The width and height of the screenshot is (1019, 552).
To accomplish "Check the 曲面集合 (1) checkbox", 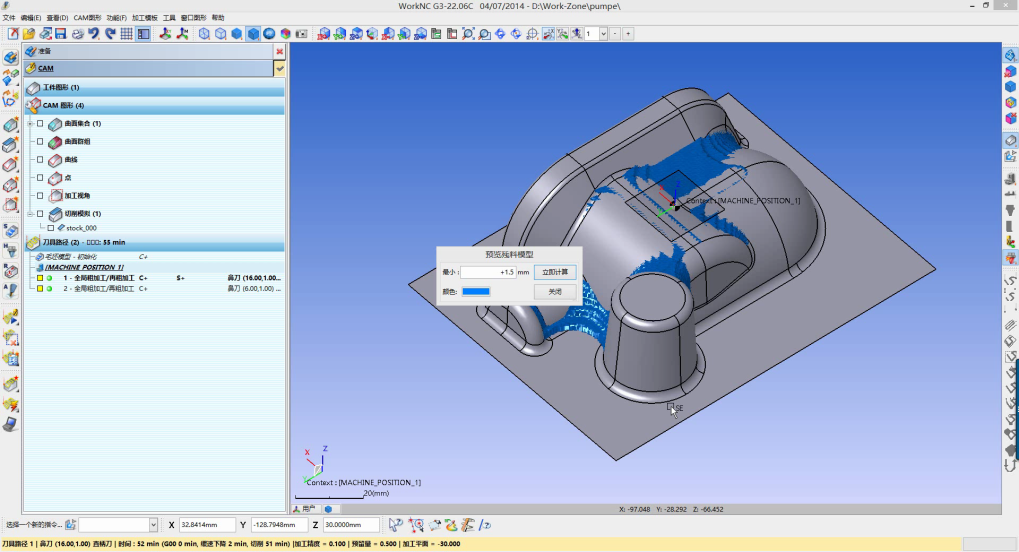I will 40,124.
